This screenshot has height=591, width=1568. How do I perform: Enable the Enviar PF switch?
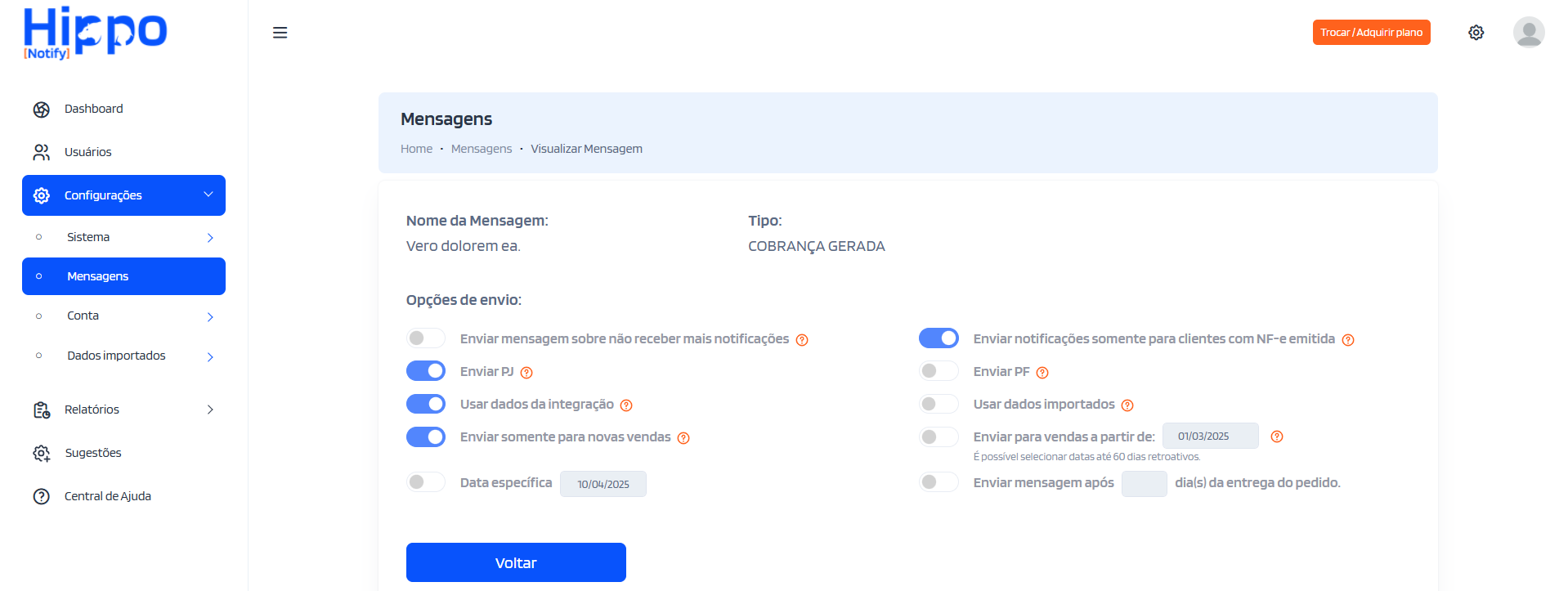click(x=939, y=371)
